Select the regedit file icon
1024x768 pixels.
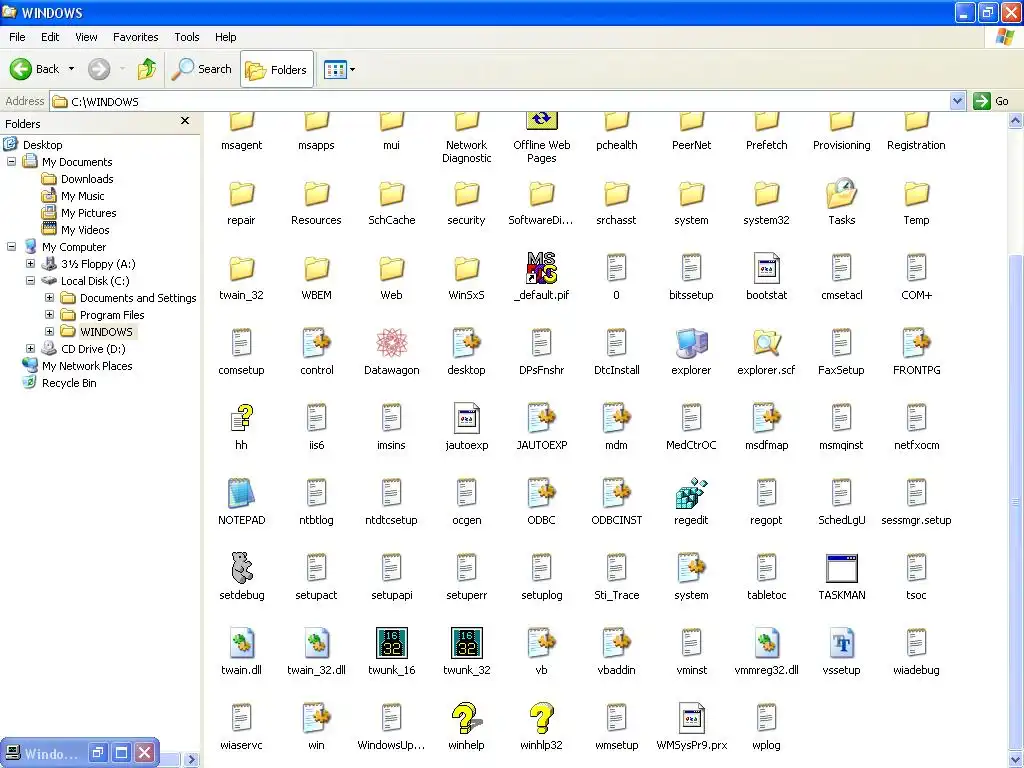pyautogui.click(x=691, y=493)
